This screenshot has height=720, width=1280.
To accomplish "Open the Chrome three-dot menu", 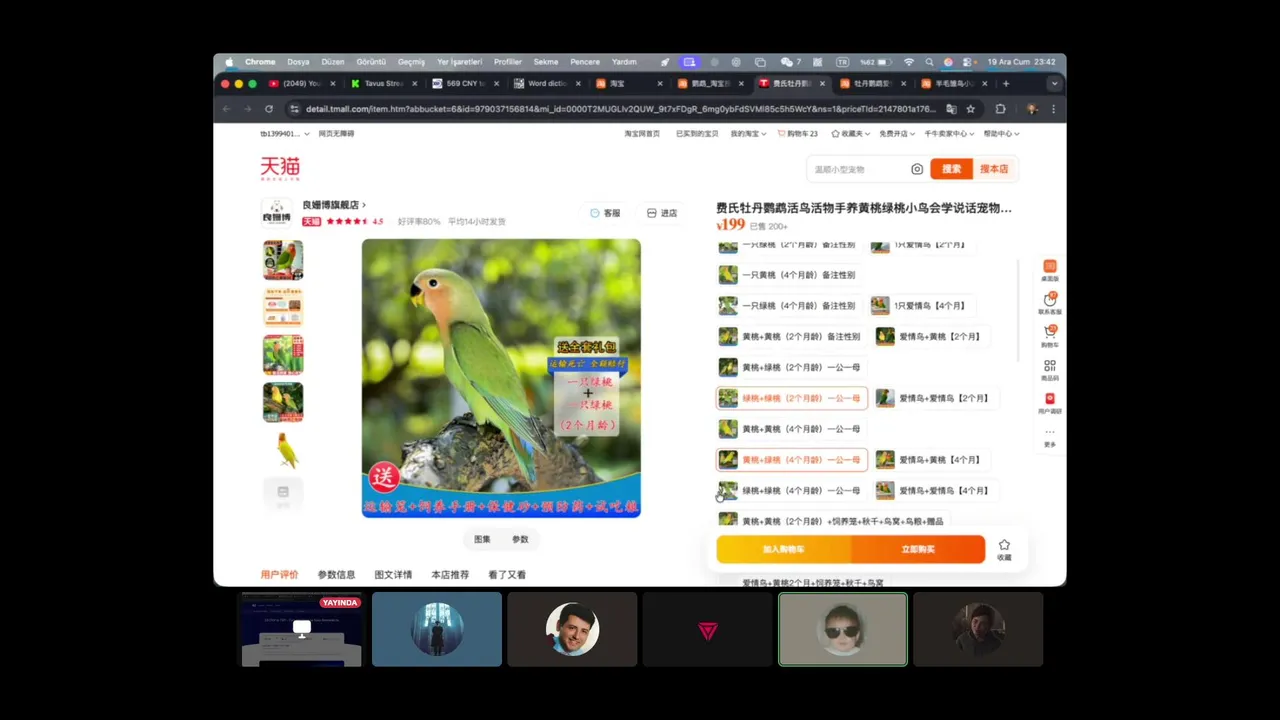I will click(x=1053, y=109).
